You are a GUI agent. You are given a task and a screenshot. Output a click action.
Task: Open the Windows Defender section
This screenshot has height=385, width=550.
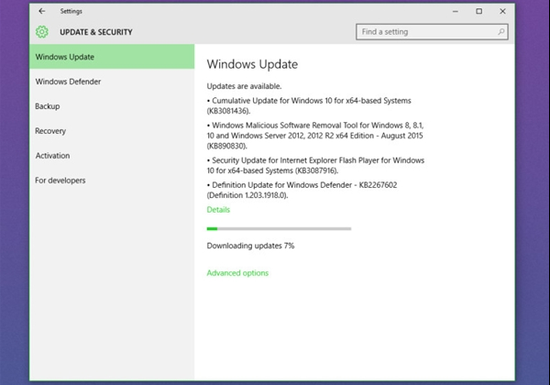coord(112,82)
